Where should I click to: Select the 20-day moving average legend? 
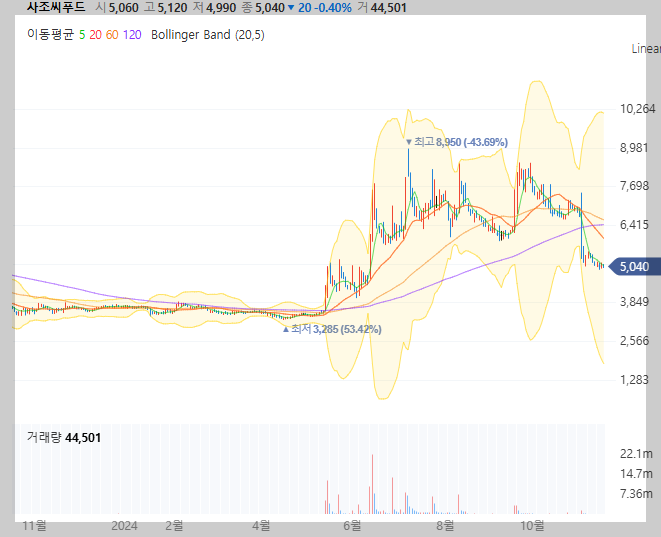[95, 35]
